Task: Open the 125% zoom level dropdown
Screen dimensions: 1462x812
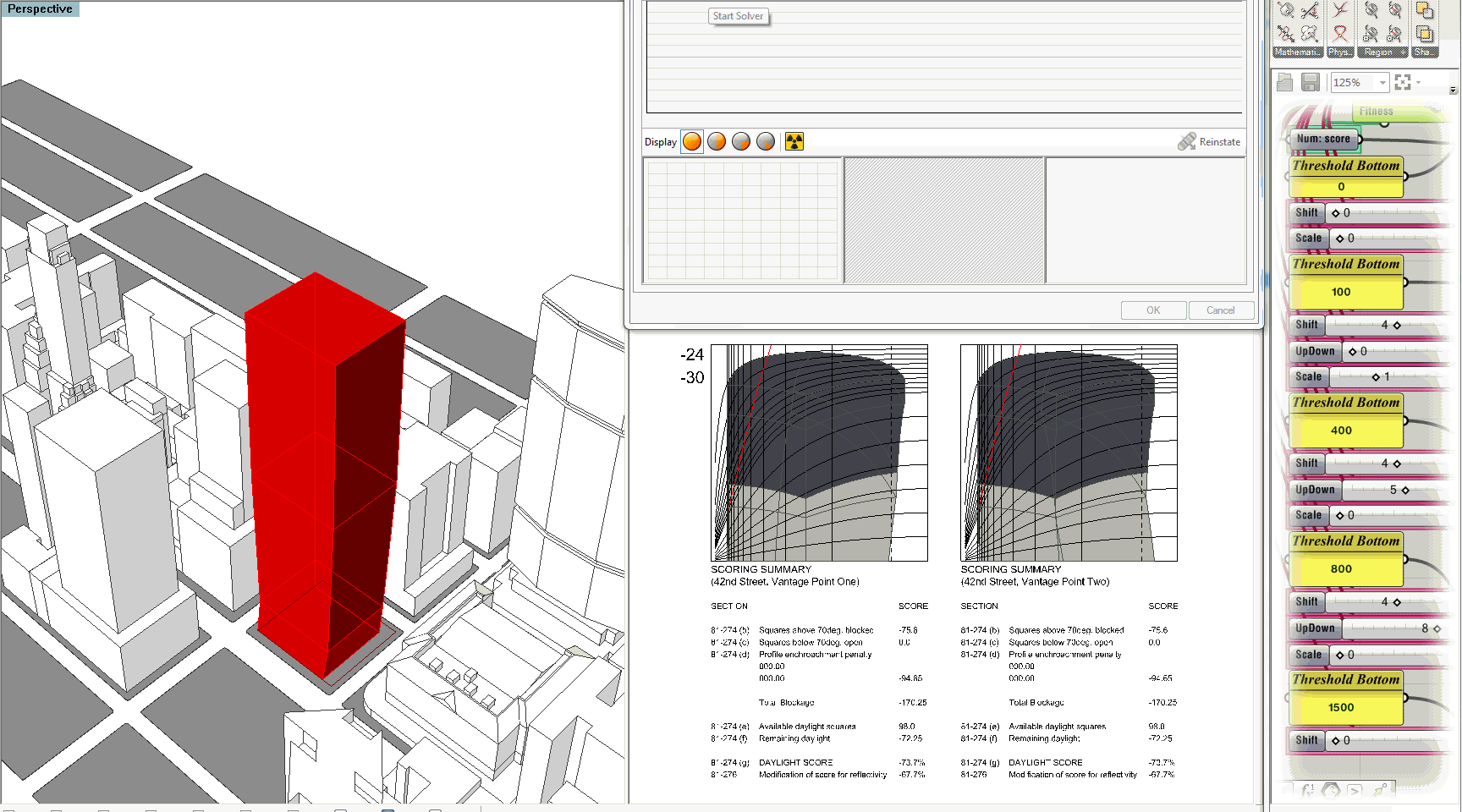Action: pyautogui.click(x=1382, y=81)
